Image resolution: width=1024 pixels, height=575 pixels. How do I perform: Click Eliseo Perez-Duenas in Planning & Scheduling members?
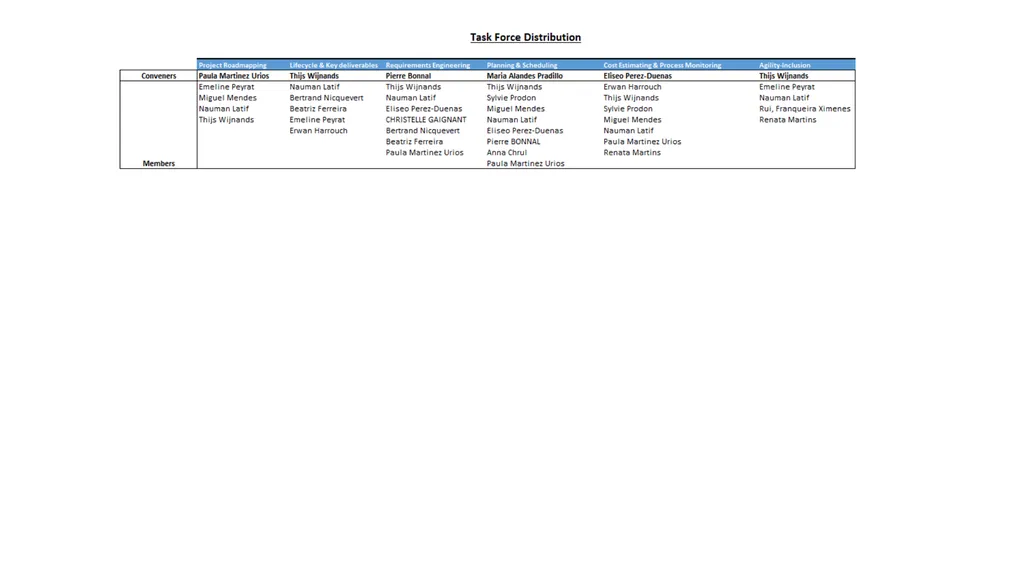(x=525, y=131)
